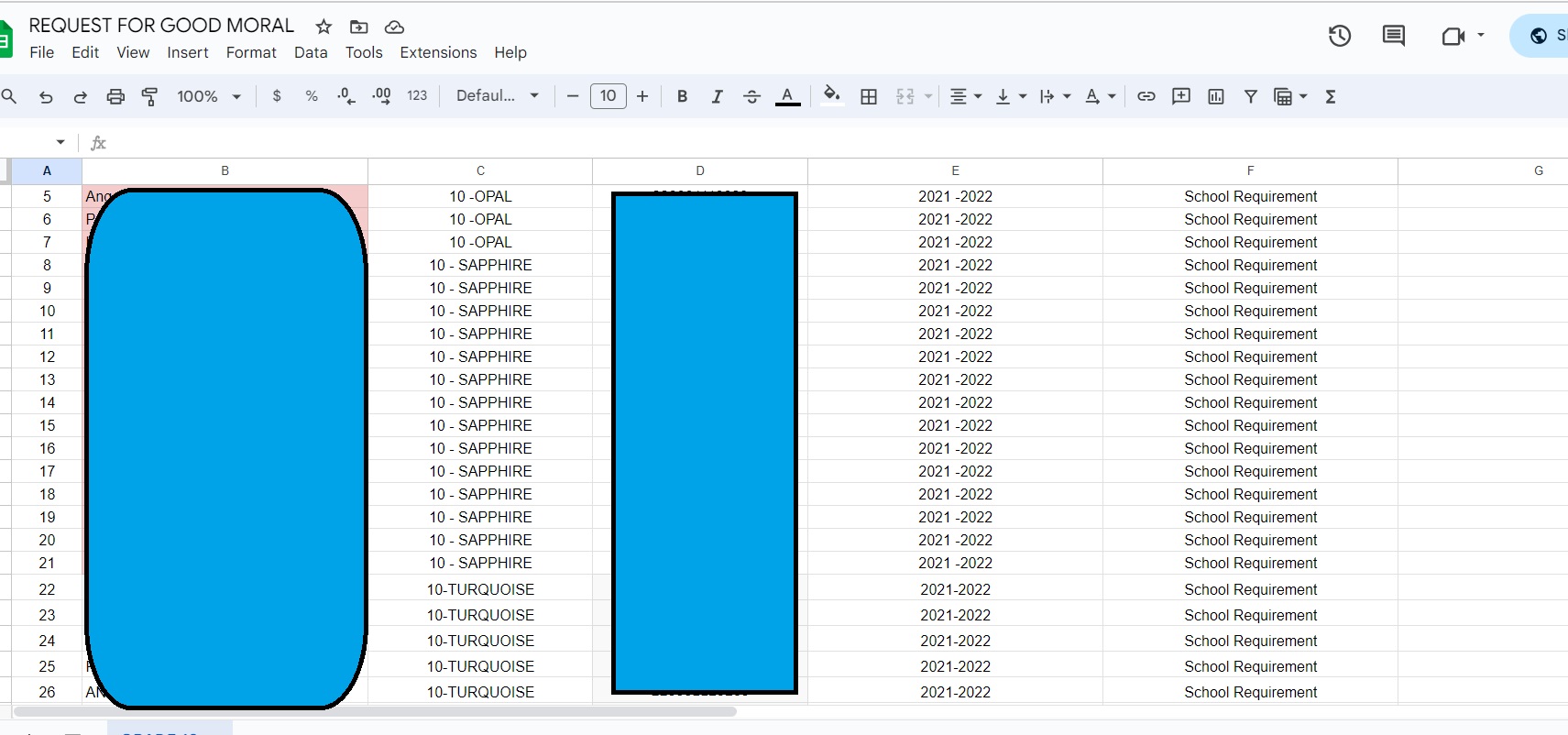Insert a link
This screenshot has height=735, width=1568.
[1146, 96]
